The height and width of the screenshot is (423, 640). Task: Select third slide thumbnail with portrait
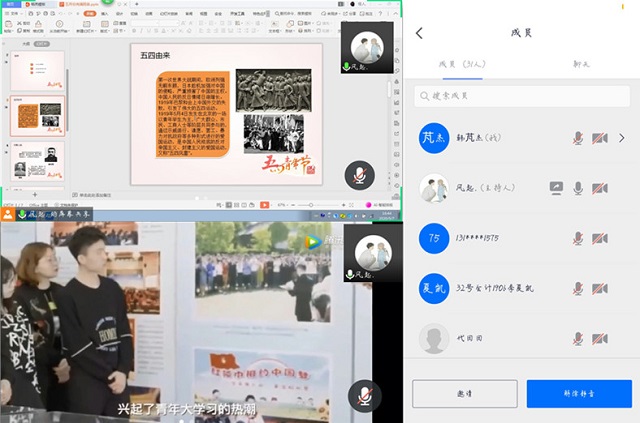coord(37,162)
